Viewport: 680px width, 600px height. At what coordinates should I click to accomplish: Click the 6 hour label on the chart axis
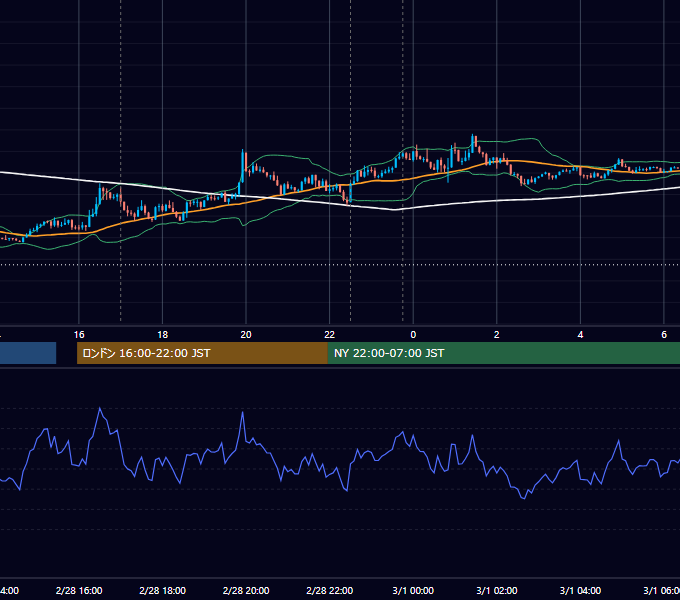click(x=664, y=335)
